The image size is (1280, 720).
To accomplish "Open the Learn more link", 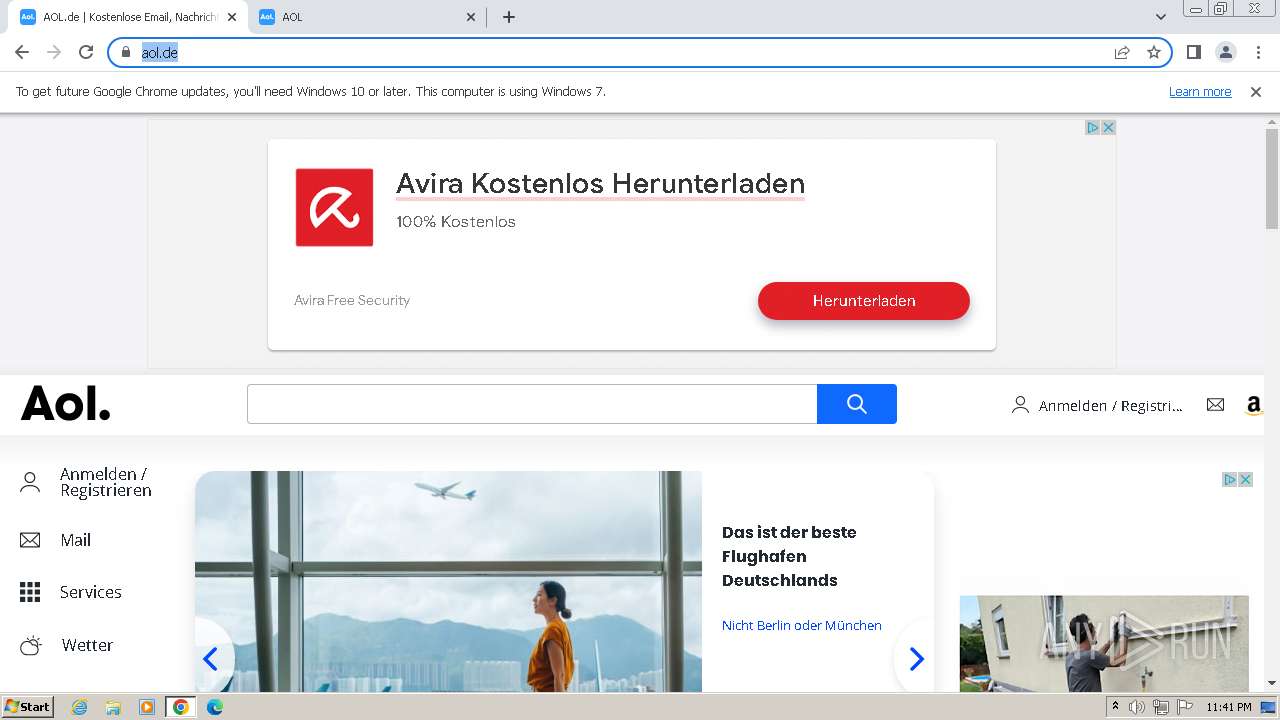I will click(x=1200, y=92).
